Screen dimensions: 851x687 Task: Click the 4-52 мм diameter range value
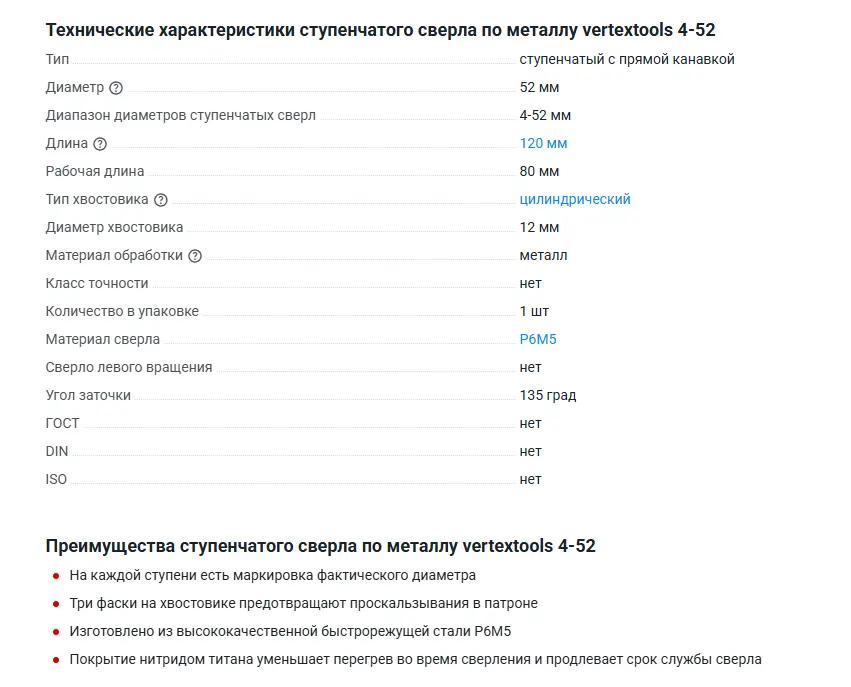(545, 115)
